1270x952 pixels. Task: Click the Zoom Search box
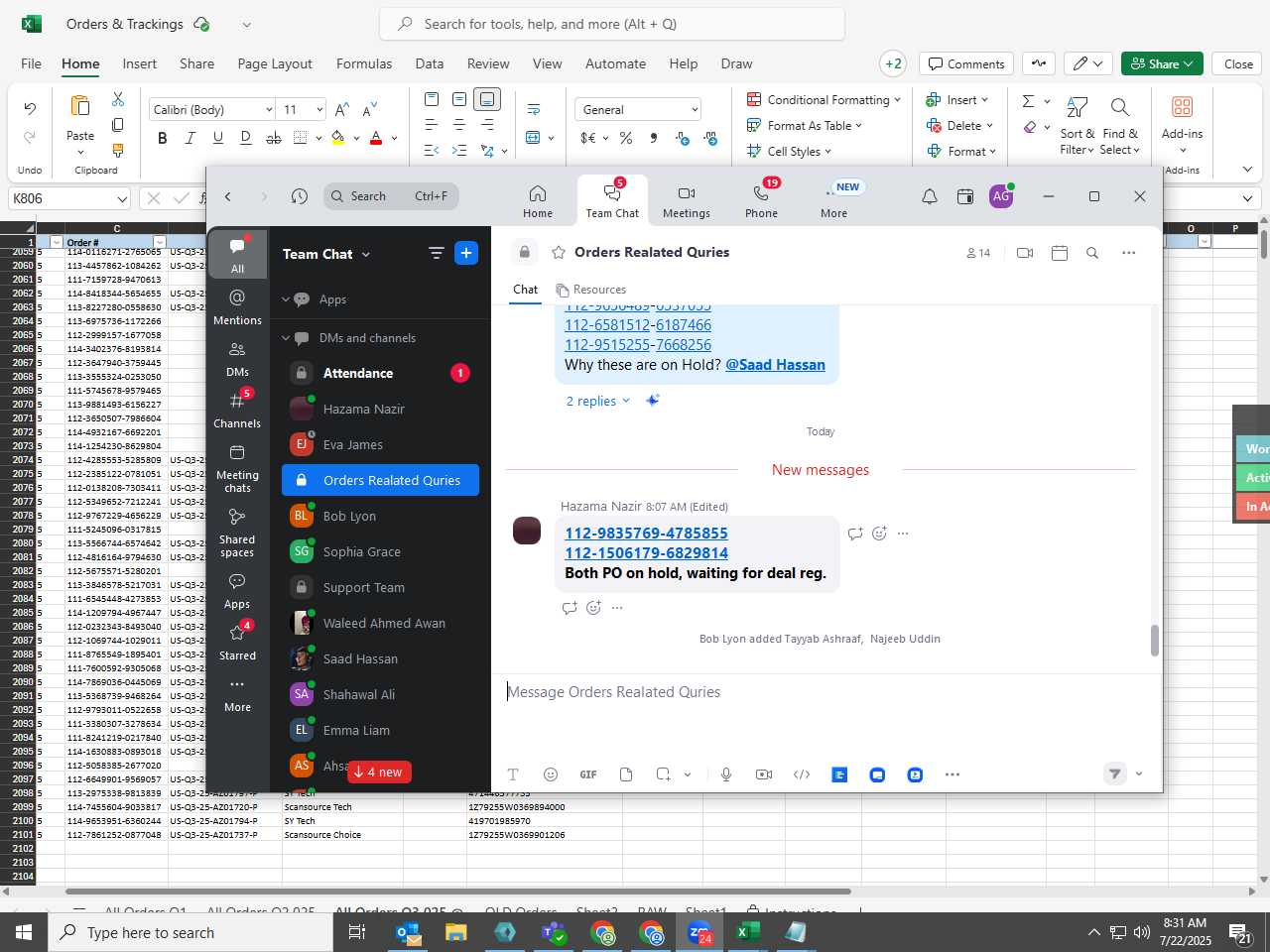tap(391, 196)
